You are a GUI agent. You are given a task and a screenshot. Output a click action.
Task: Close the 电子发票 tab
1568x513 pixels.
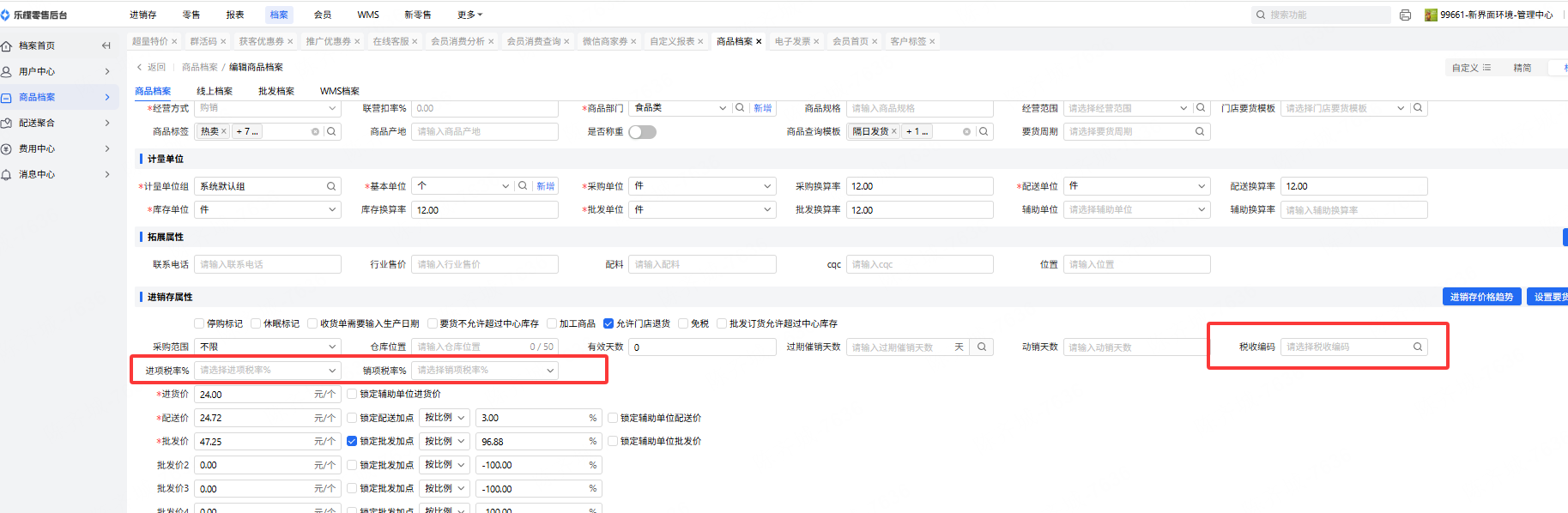(x=816, y=41)
